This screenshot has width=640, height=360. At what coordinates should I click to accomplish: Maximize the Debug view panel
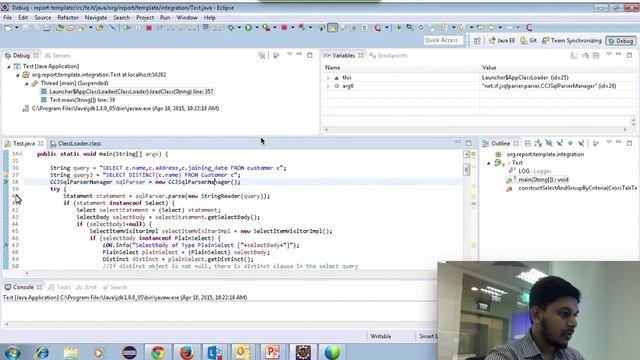(x=310, y=55)
